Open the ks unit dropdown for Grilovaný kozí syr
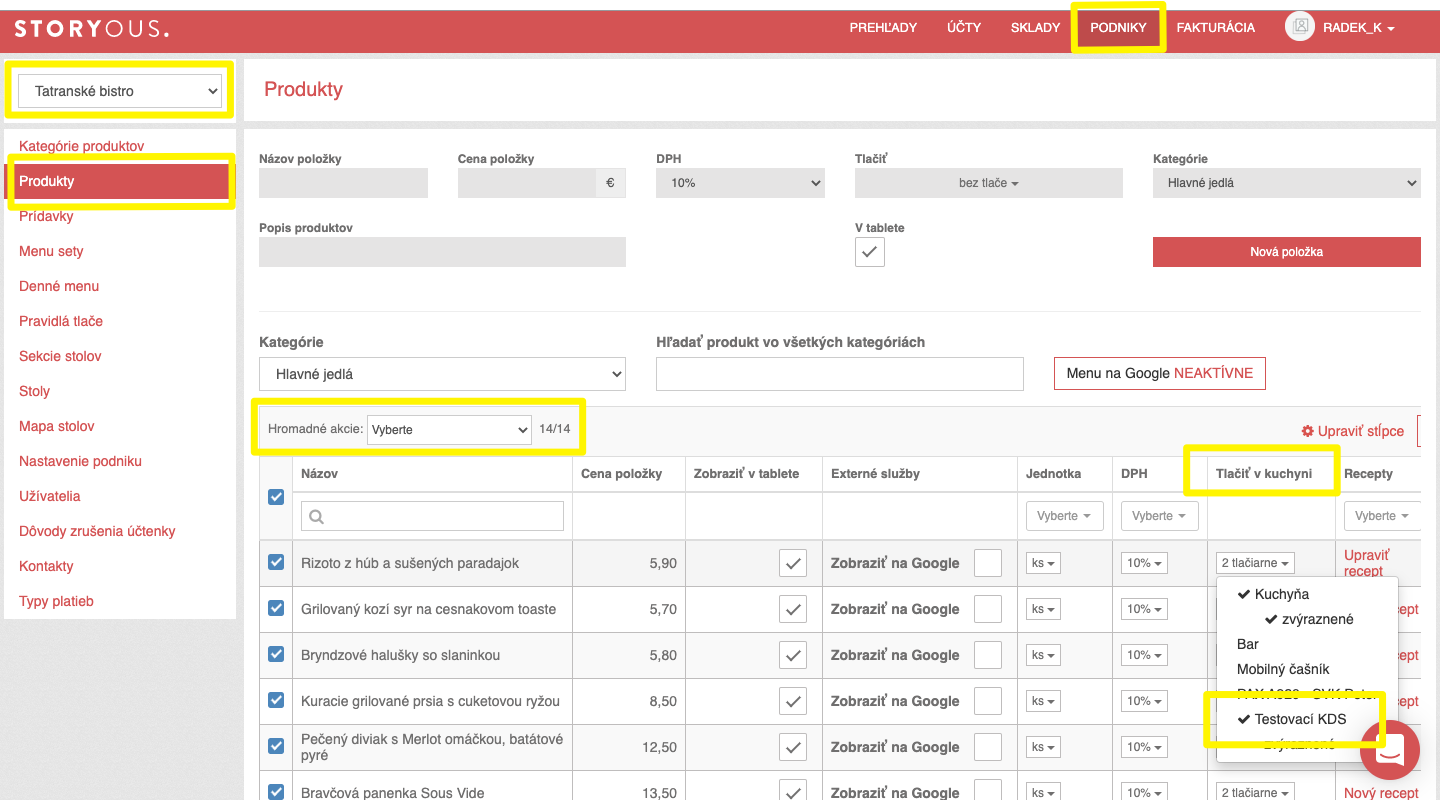The image size is (1440, 800). pyautogui.click(x=1043, y=609)
